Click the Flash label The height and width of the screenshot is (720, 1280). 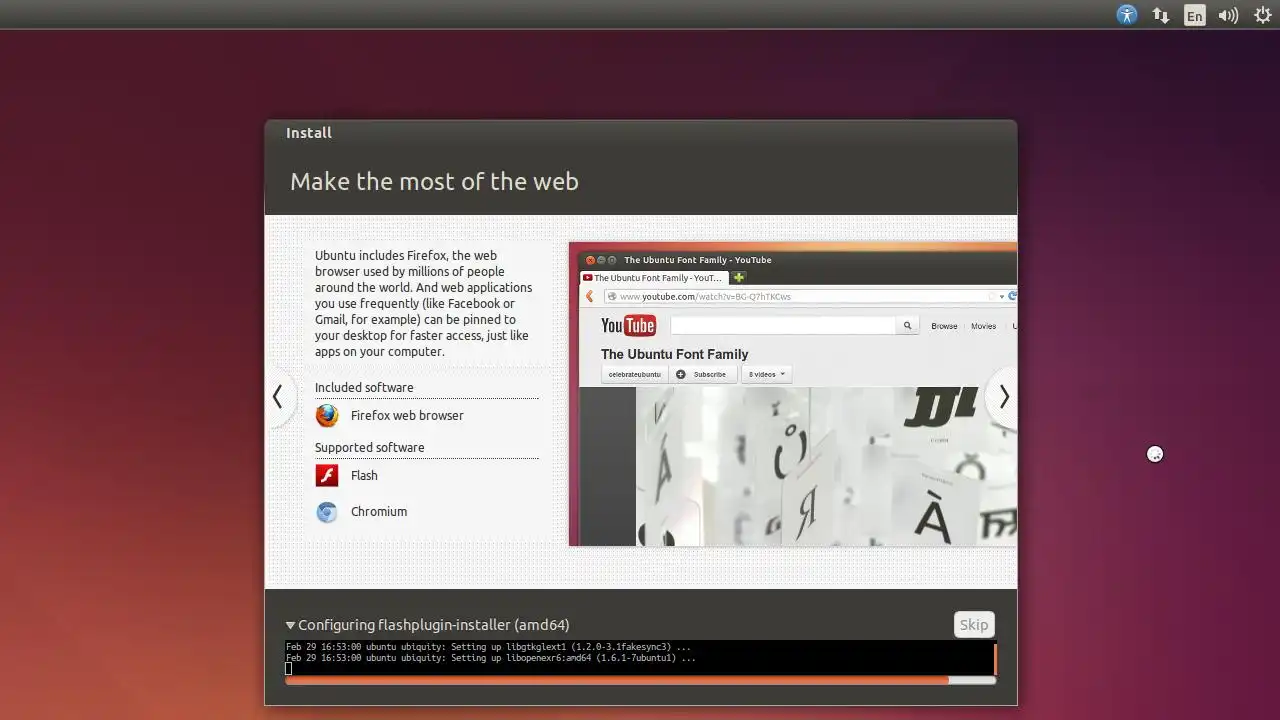pyautogui.click(x=364, y=475)
